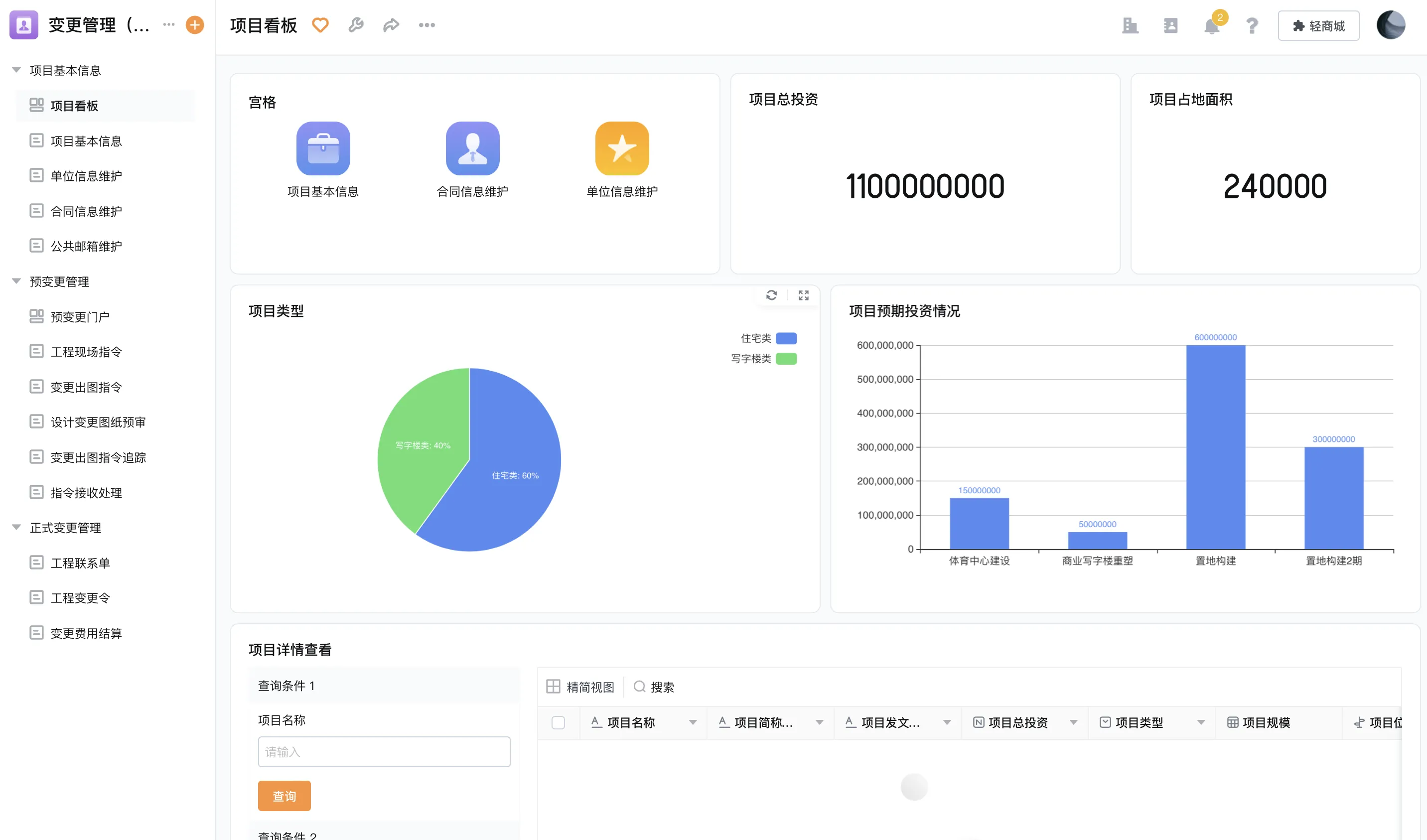
Task: Click the 项目名称 query input field
Action: pos(384,752)
